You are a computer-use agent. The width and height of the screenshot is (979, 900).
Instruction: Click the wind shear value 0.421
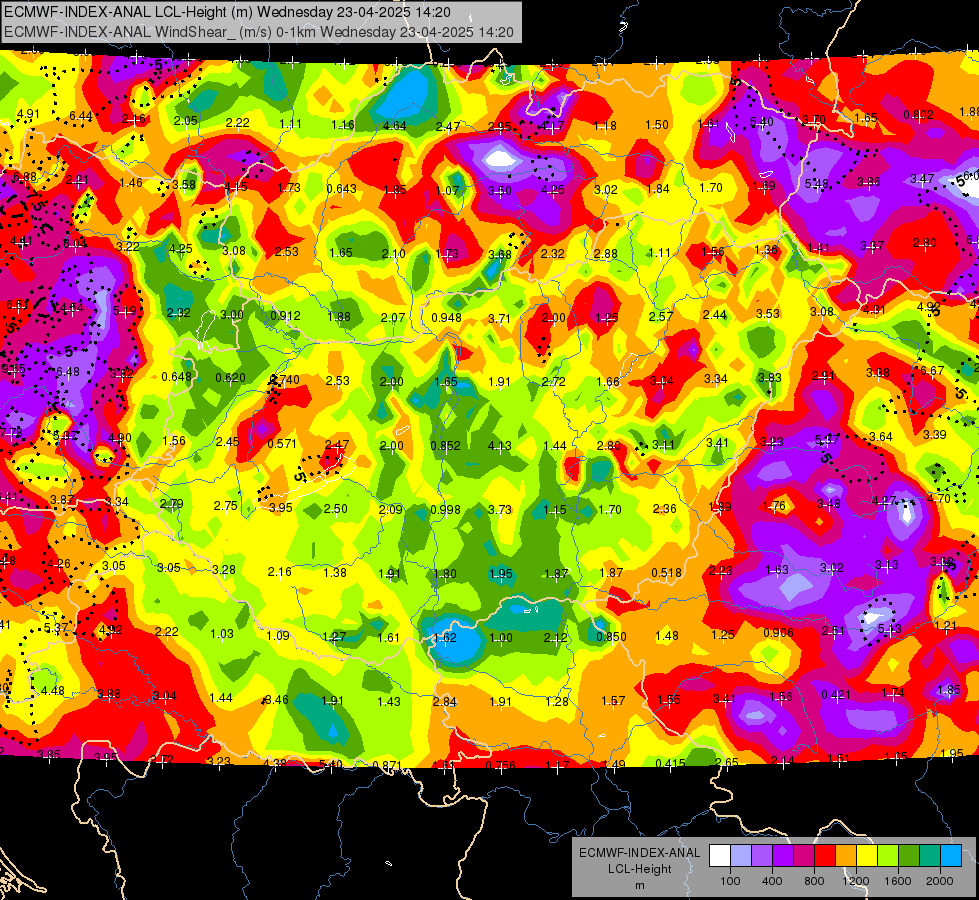(x=836, y=695)
